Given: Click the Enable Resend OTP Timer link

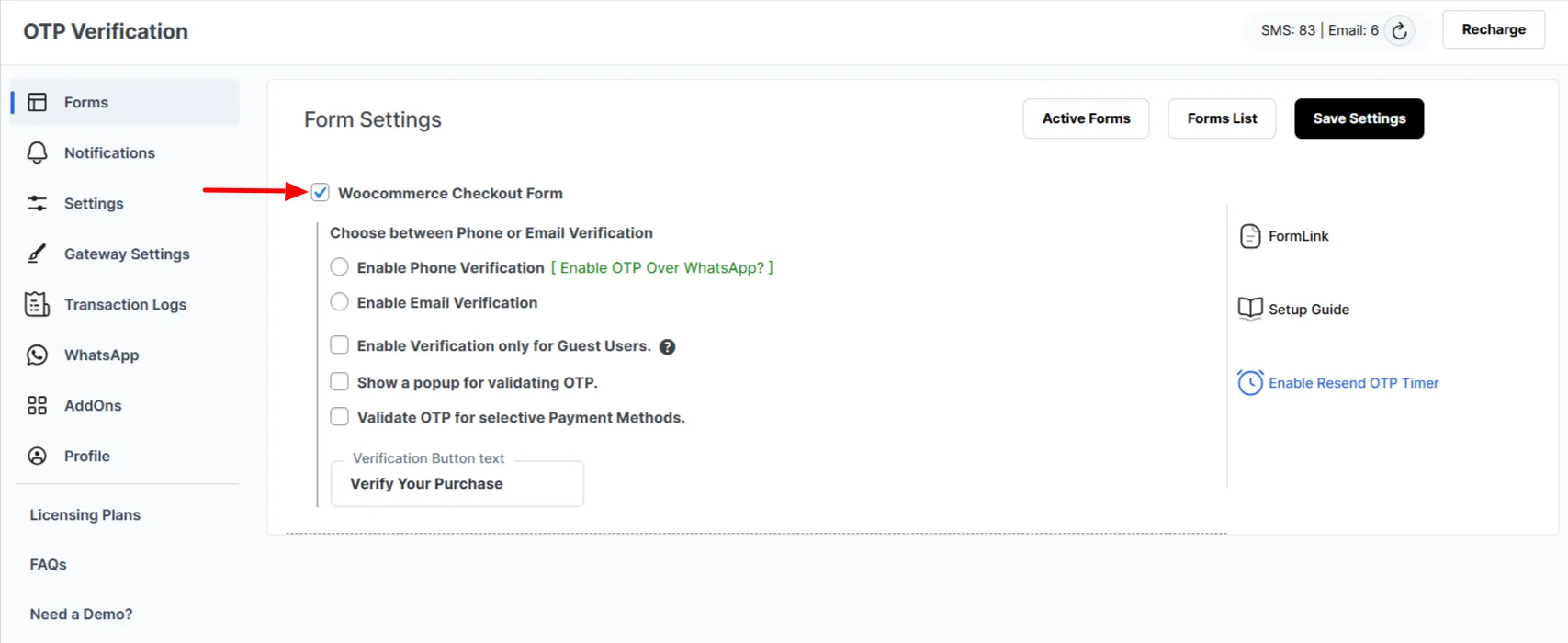Looking at the screenshot, I should (1354, 383).
